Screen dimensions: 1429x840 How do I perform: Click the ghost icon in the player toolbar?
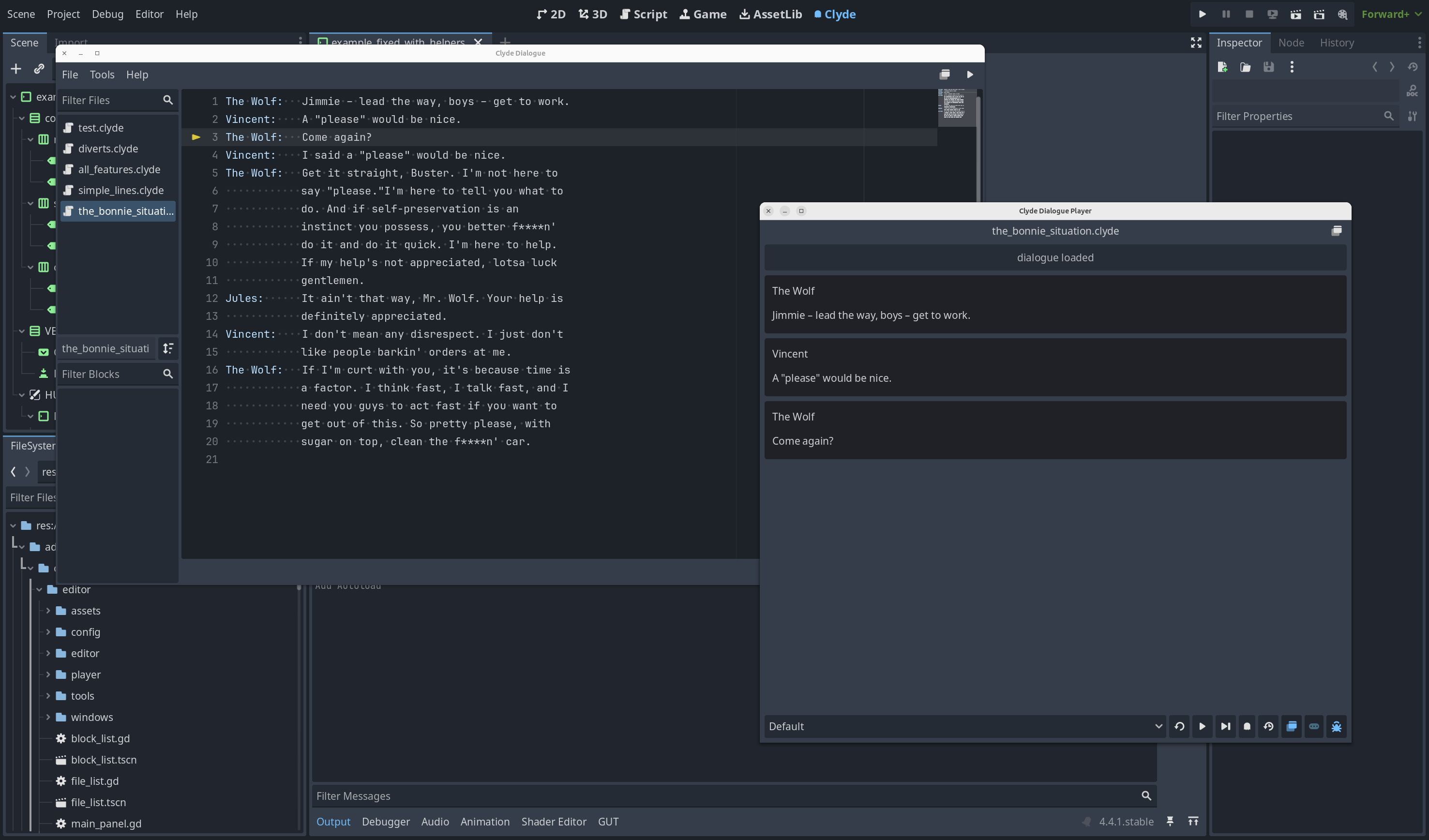(1247, 726)
